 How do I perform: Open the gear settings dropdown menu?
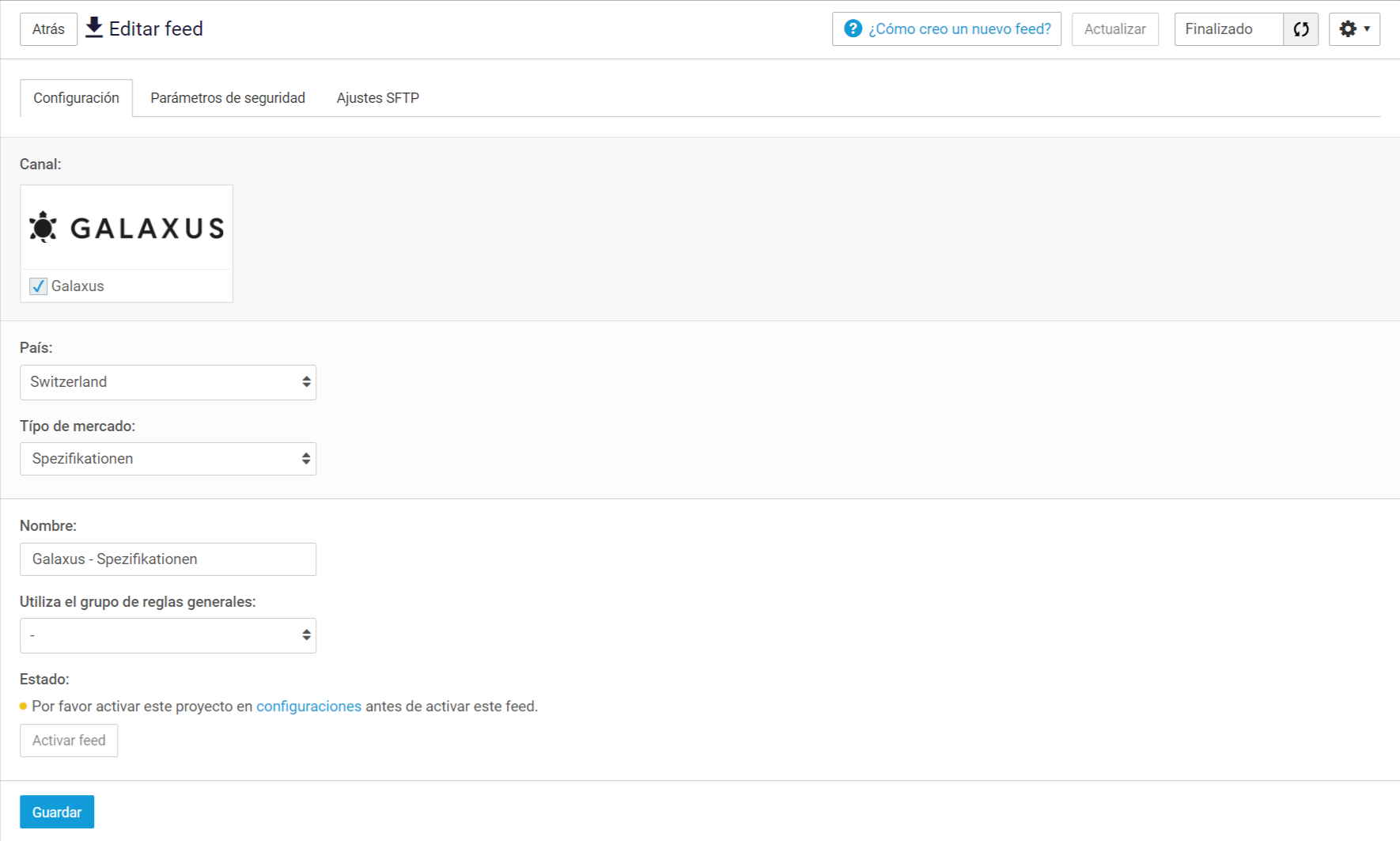tap(1354, 29)
